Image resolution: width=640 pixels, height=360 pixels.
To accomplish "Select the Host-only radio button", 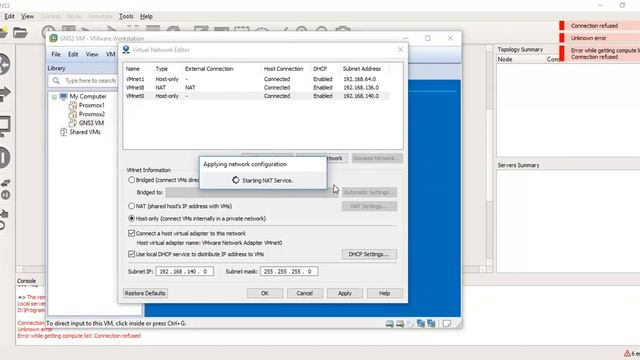I will tap(131, 219).
